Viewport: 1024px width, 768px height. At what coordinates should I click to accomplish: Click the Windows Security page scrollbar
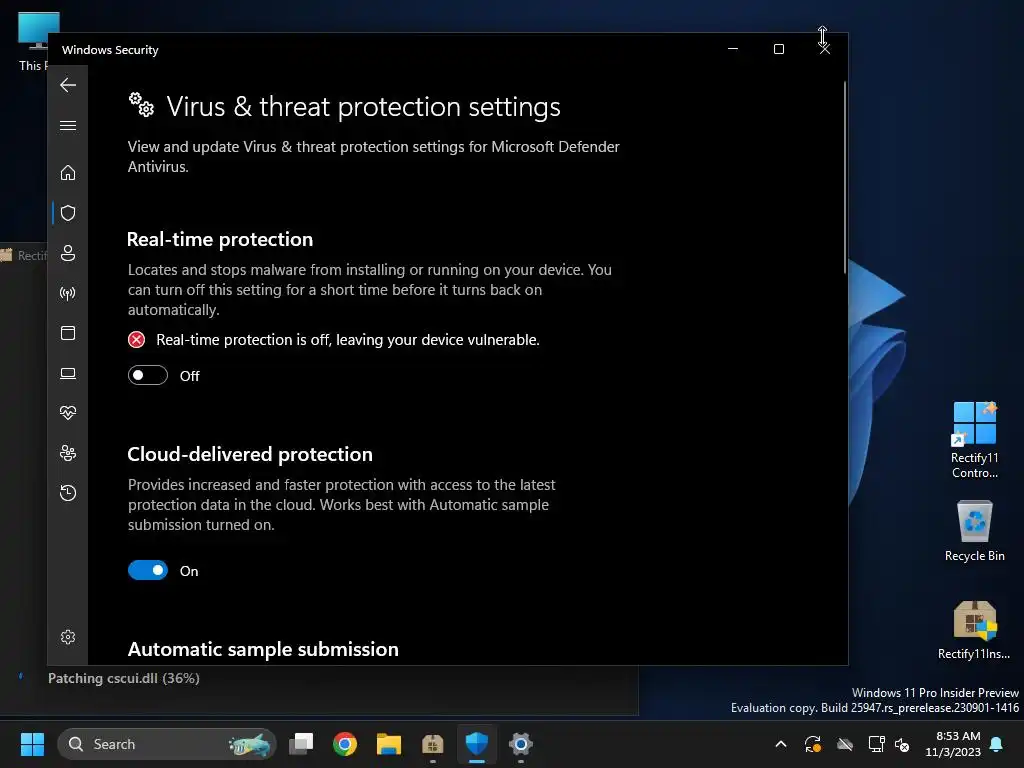[x=844, y=178]
